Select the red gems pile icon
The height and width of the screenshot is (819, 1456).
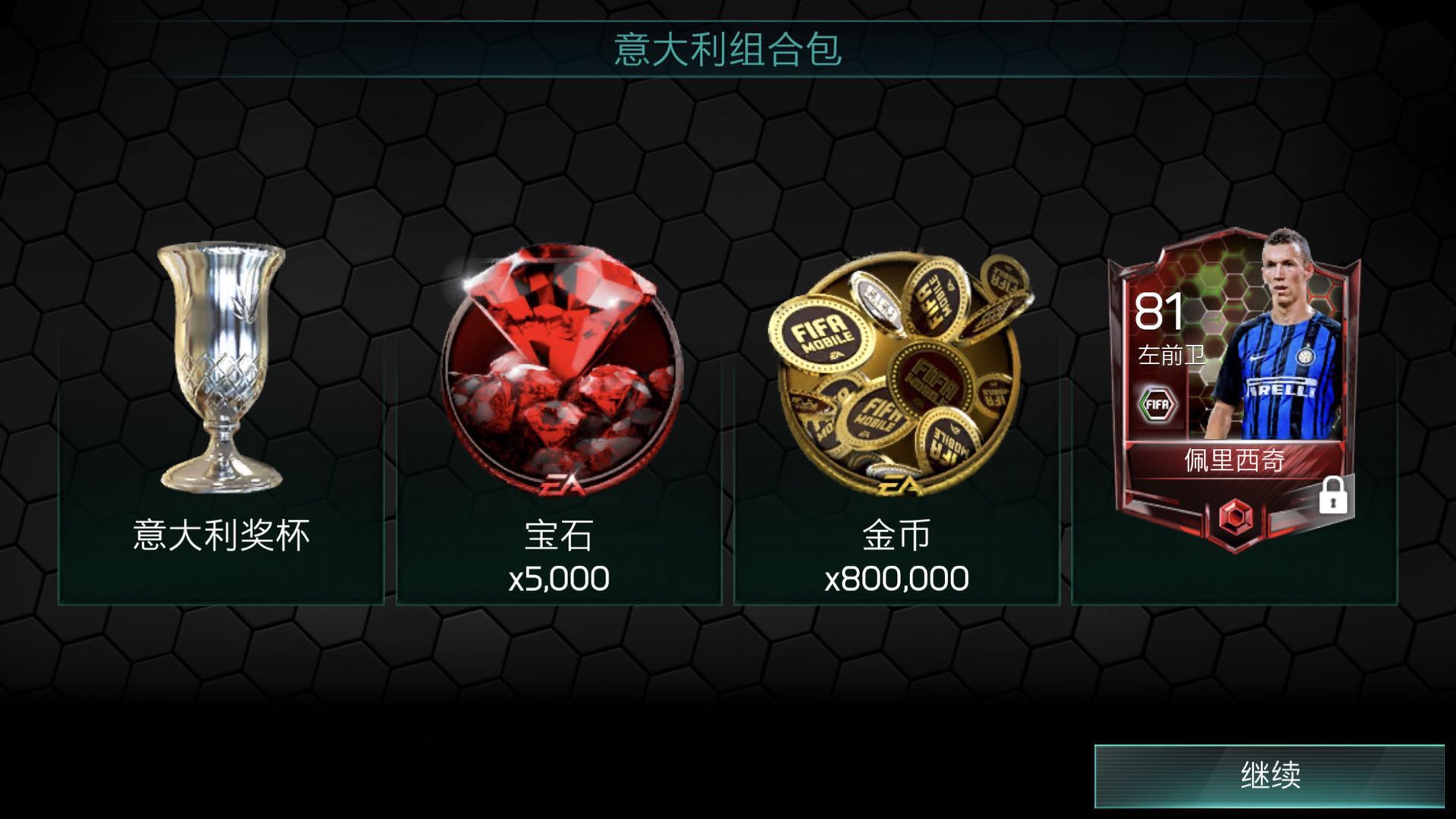click(x=560, y=369)
